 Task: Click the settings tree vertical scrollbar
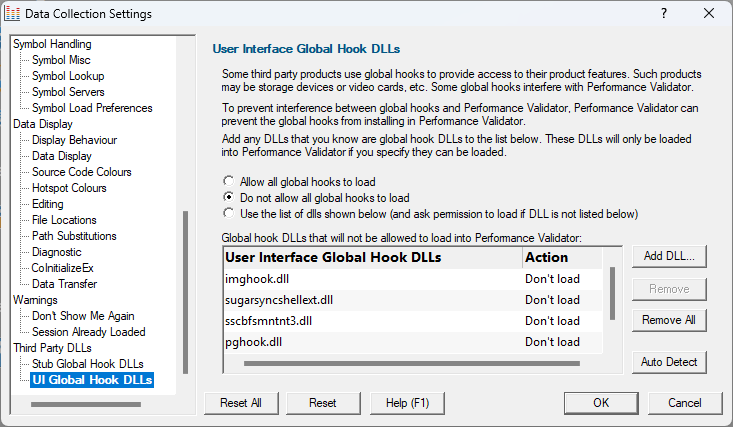tap(185, 292)
